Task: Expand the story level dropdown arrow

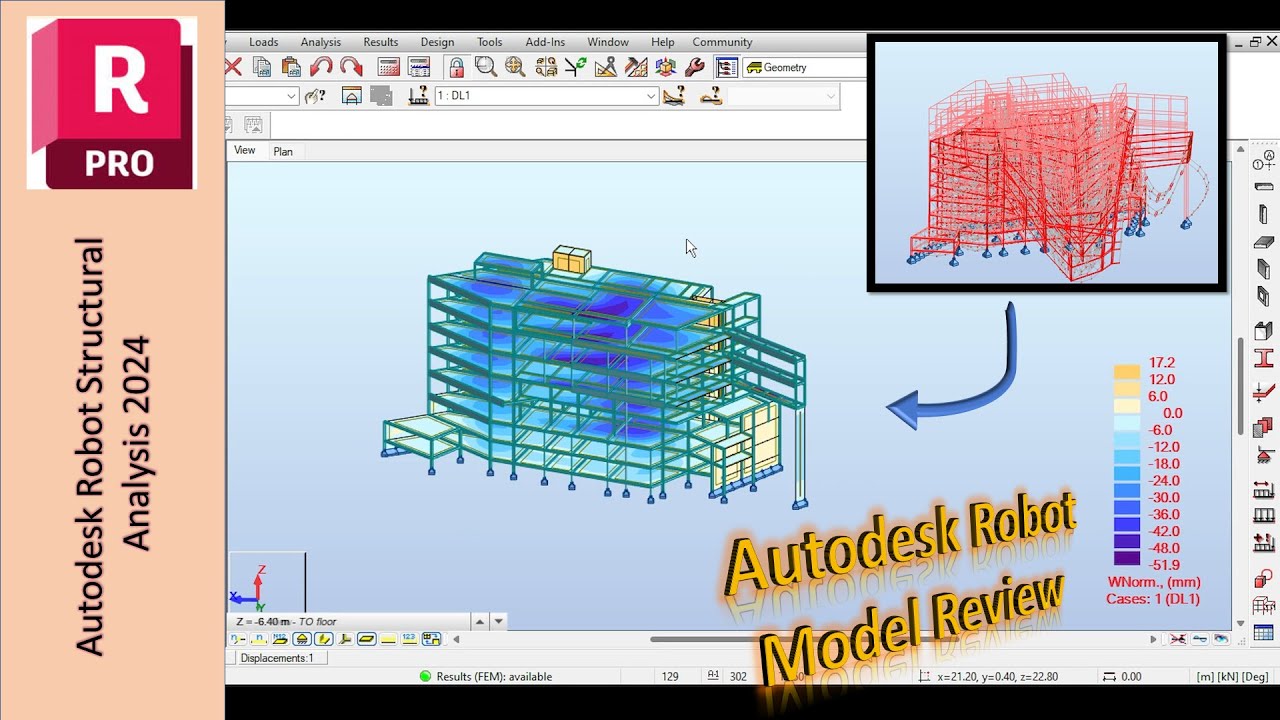Action: pyautogui.click(x=498, y=621)
